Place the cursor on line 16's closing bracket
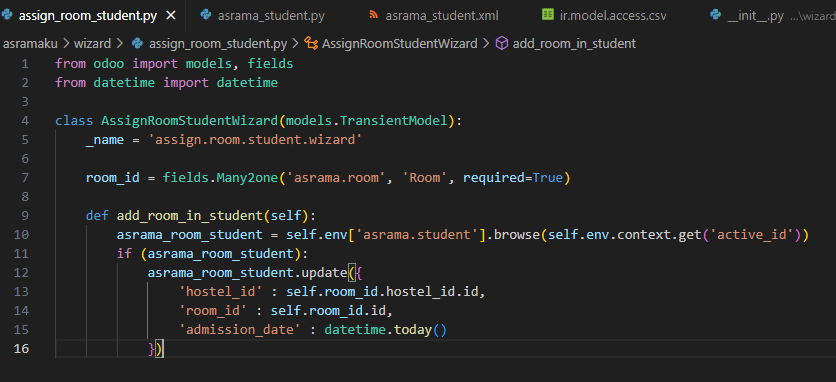The width and height of the screenshot is (836, 382). (159, 349)
